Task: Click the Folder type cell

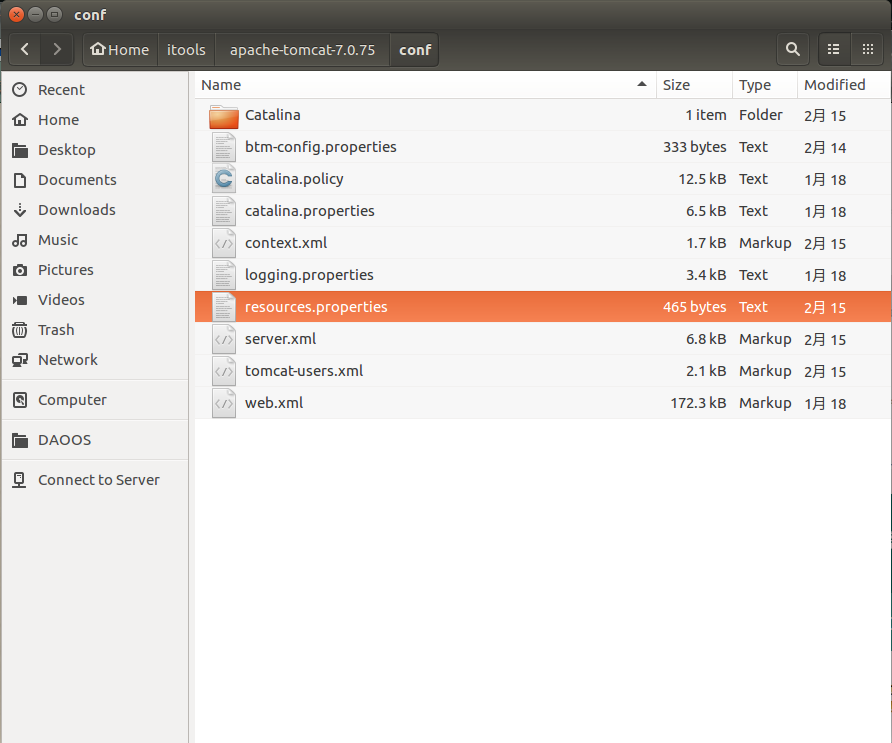Action: click(761, 115)
